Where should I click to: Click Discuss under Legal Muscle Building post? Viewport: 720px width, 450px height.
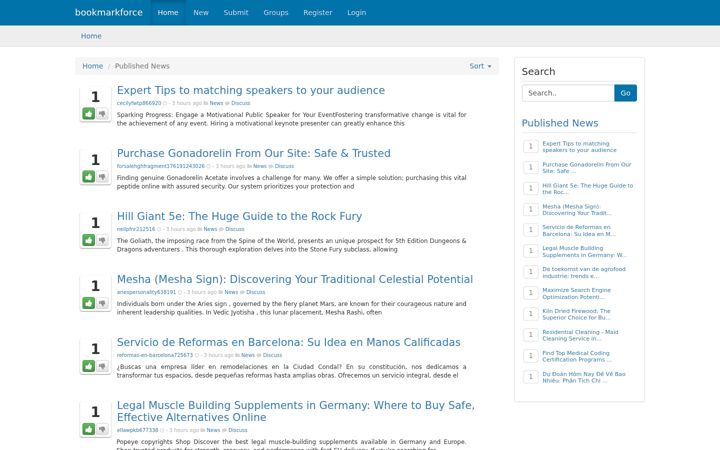tap(238, 430)
